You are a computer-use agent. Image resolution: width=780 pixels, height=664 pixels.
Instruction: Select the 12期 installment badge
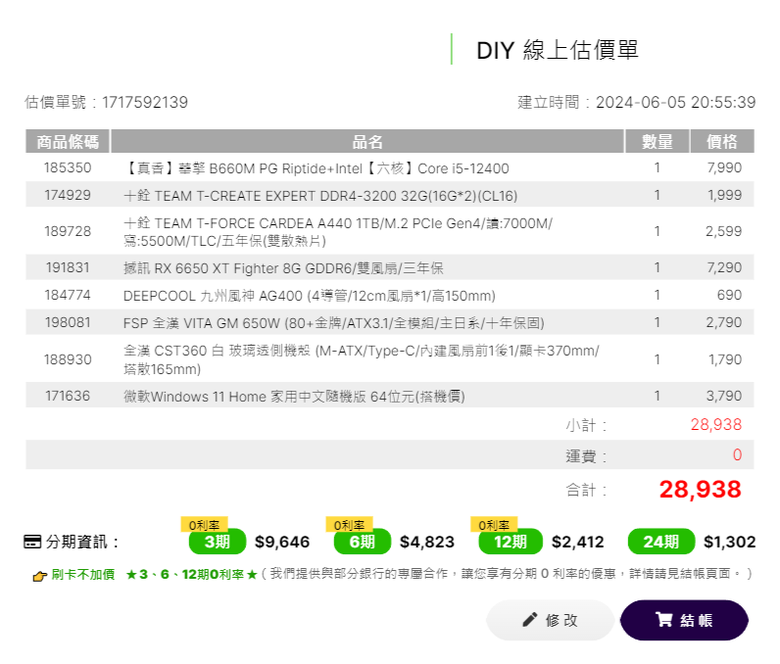pos(510,541)
